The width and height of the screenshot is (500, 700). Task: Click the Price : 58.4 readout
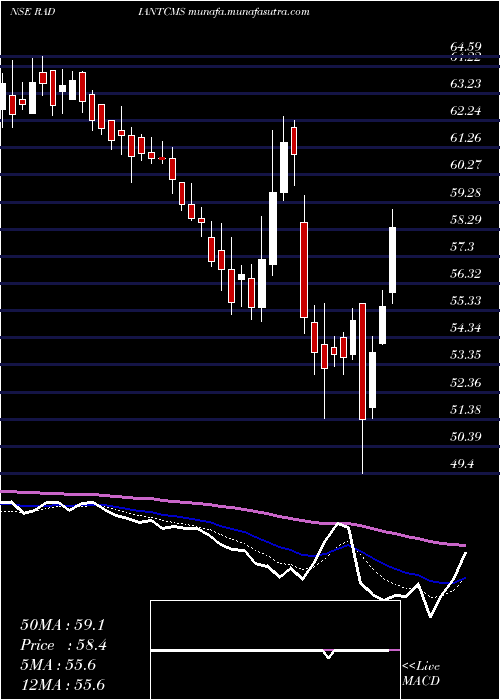63,645
